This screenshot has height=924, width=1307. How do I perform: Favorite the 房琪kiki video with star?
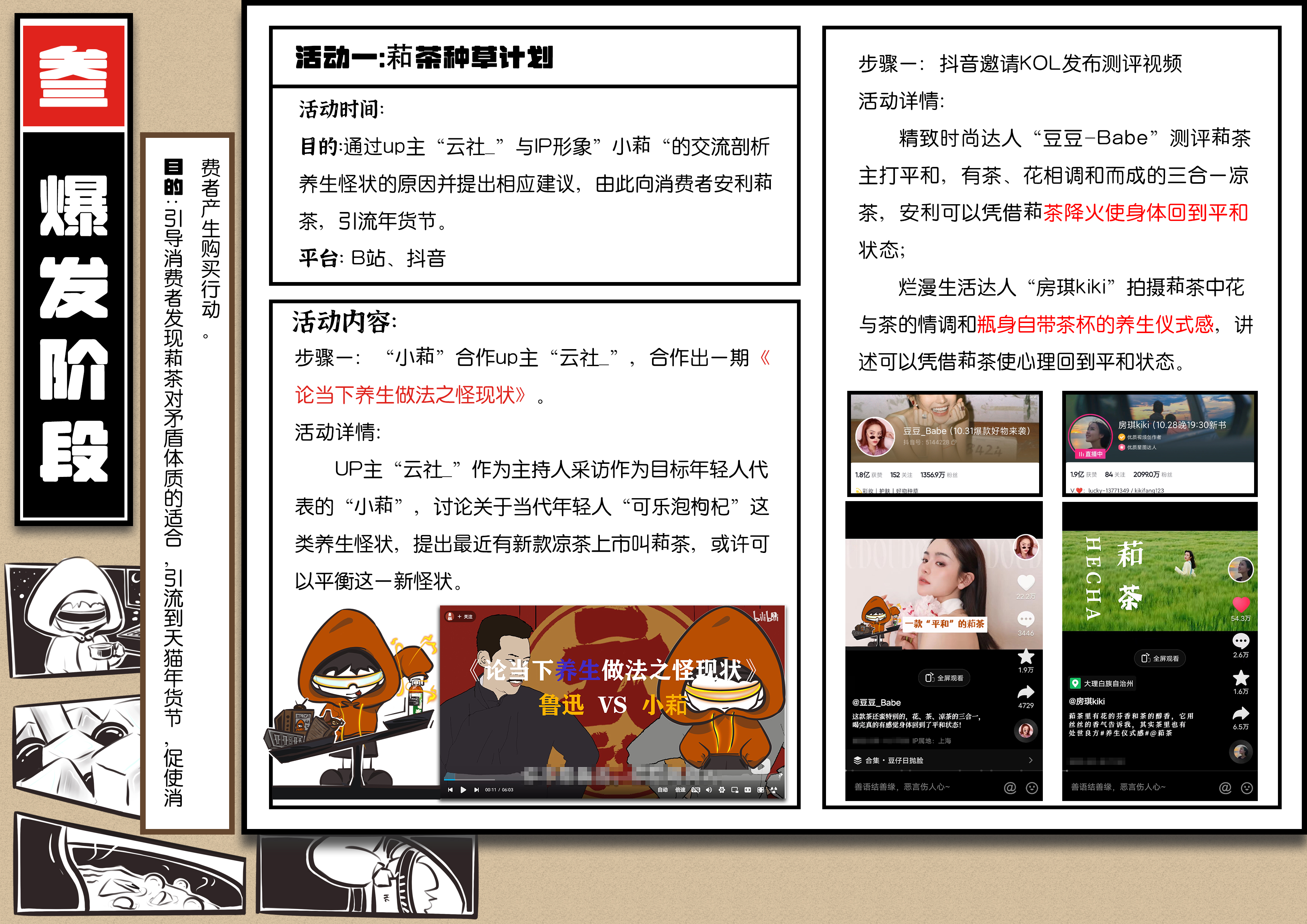[1241, 677]
